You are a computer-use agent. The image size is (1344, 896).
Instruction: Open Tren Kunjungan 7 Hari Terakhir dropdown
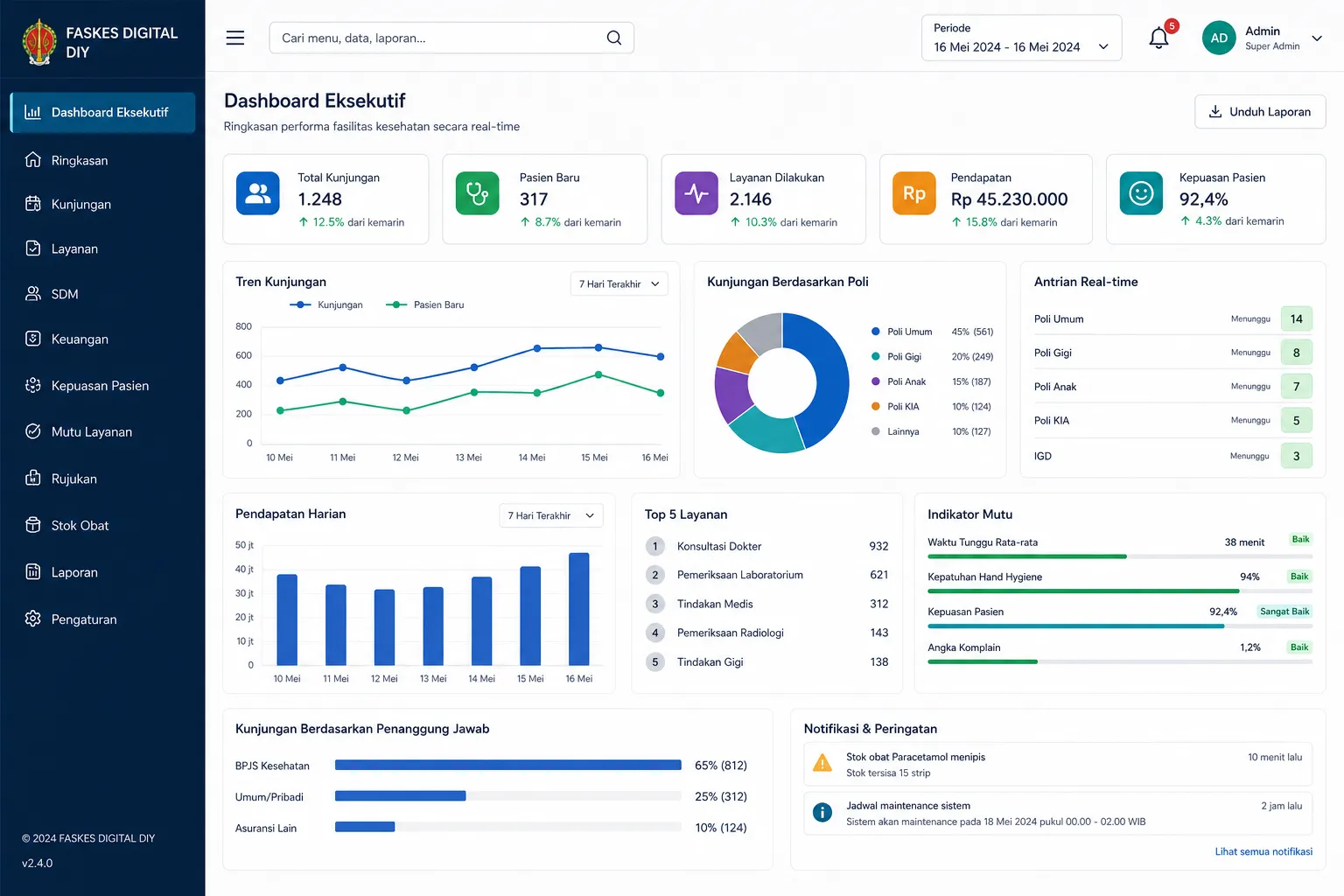coord(619,283)
